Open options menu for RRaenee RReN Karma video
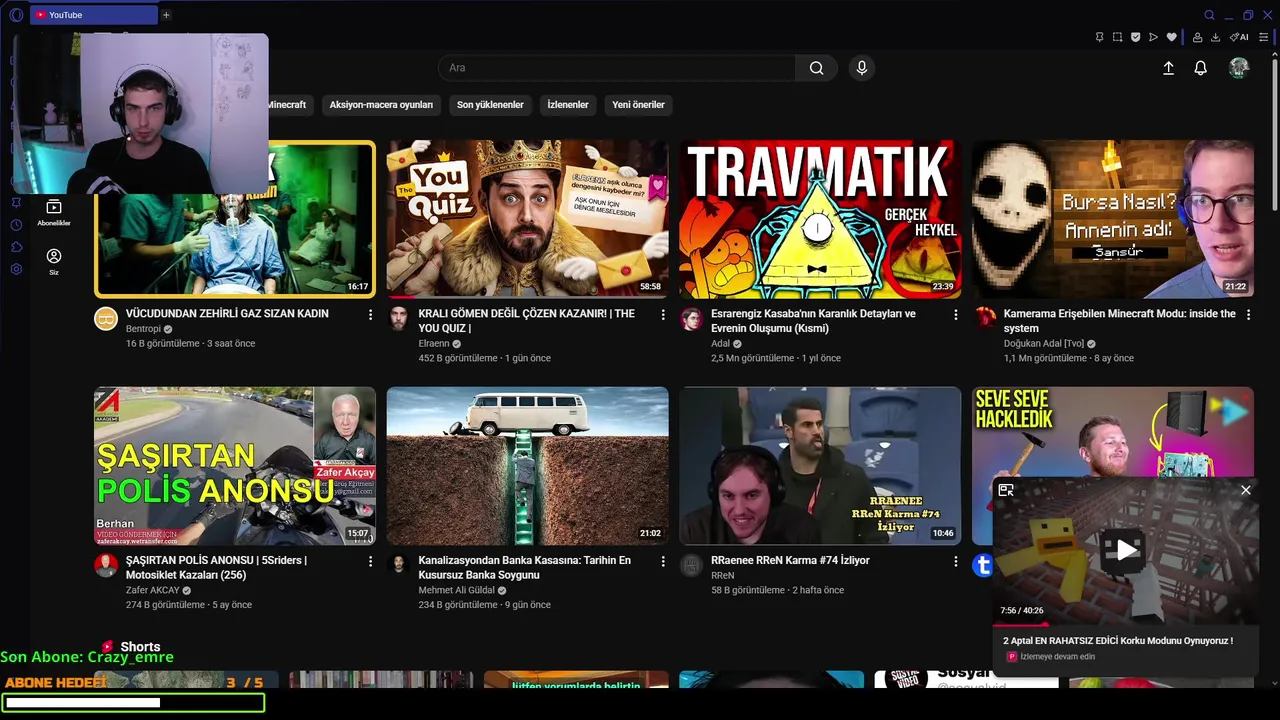Screen dimensions: 1280x720 pyautogui.click(x=955, y=561)
